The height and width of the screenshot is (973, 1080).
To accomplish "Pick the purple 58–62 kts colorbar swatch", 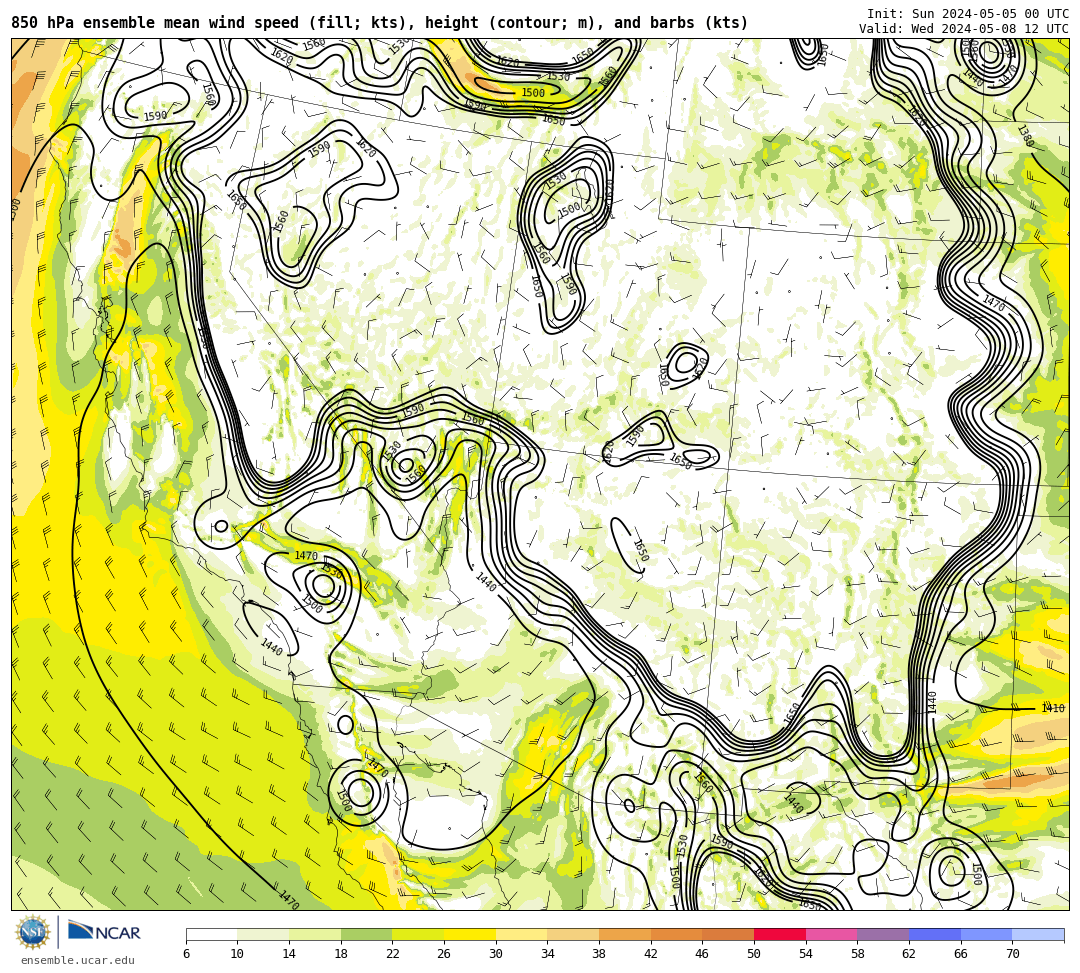I will 883,934.
